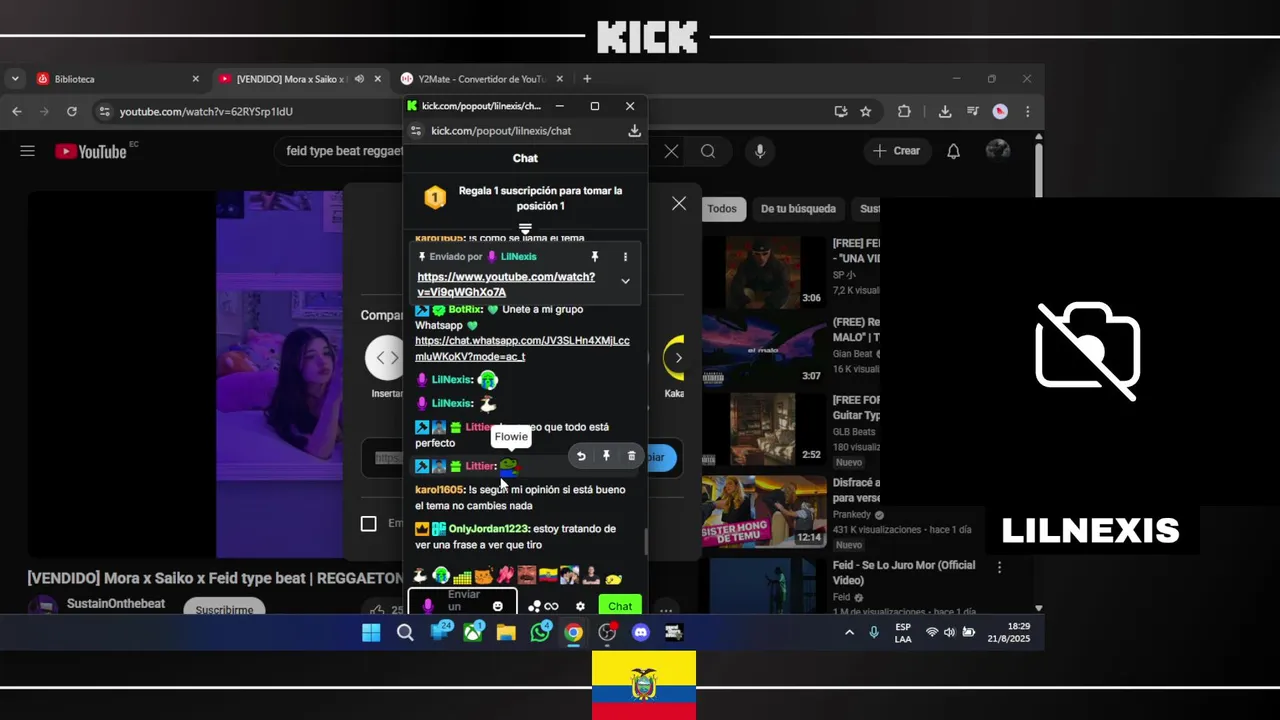The height and width of the screenshot is (720, 1280).
Task: Switch to Y2Mate Convertidor browser tab
Action: (x=480, y=79)
